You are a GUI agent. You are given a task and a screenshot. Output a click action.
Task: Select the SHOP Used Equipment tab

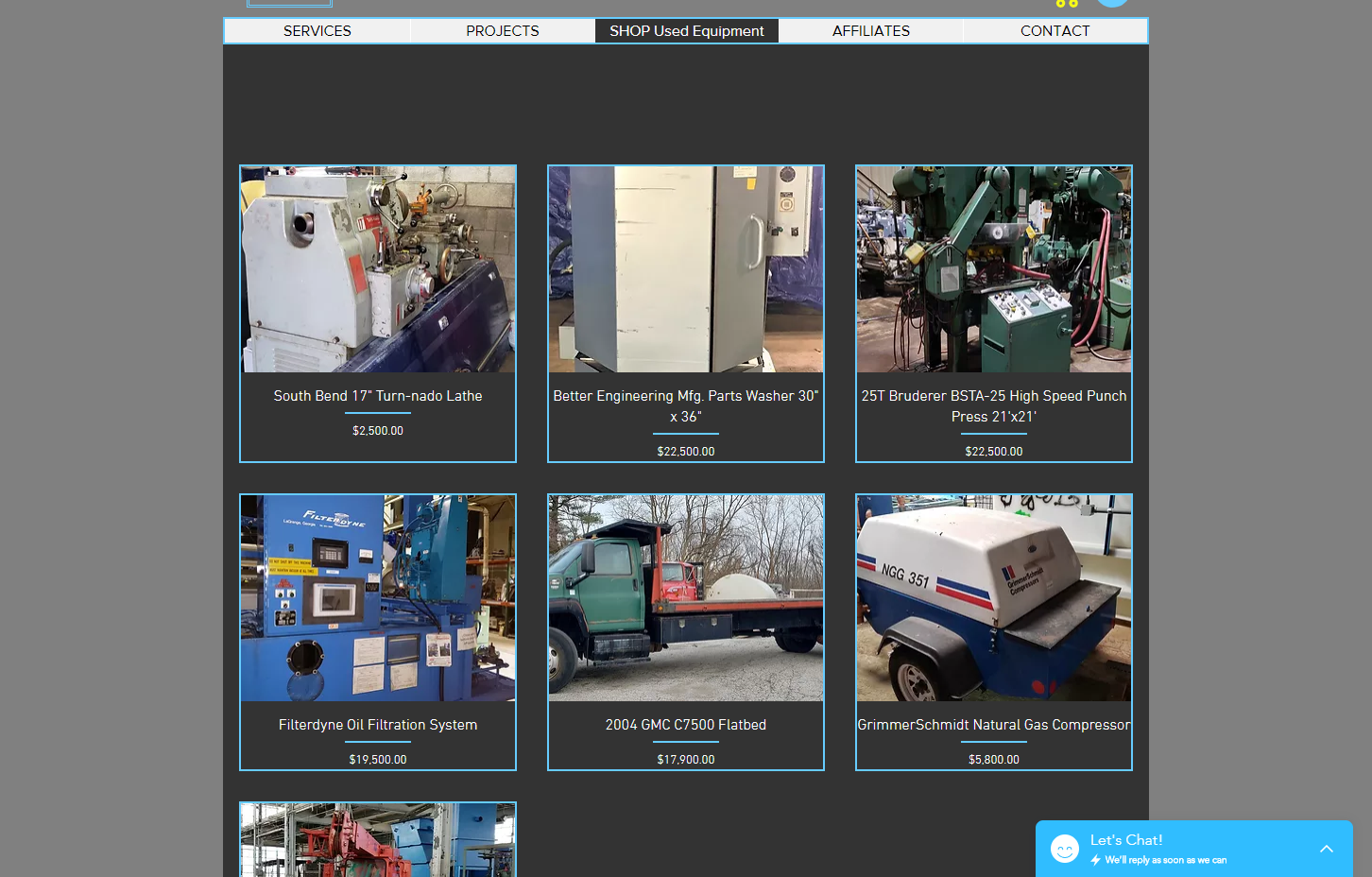click(x=687, y=31)
